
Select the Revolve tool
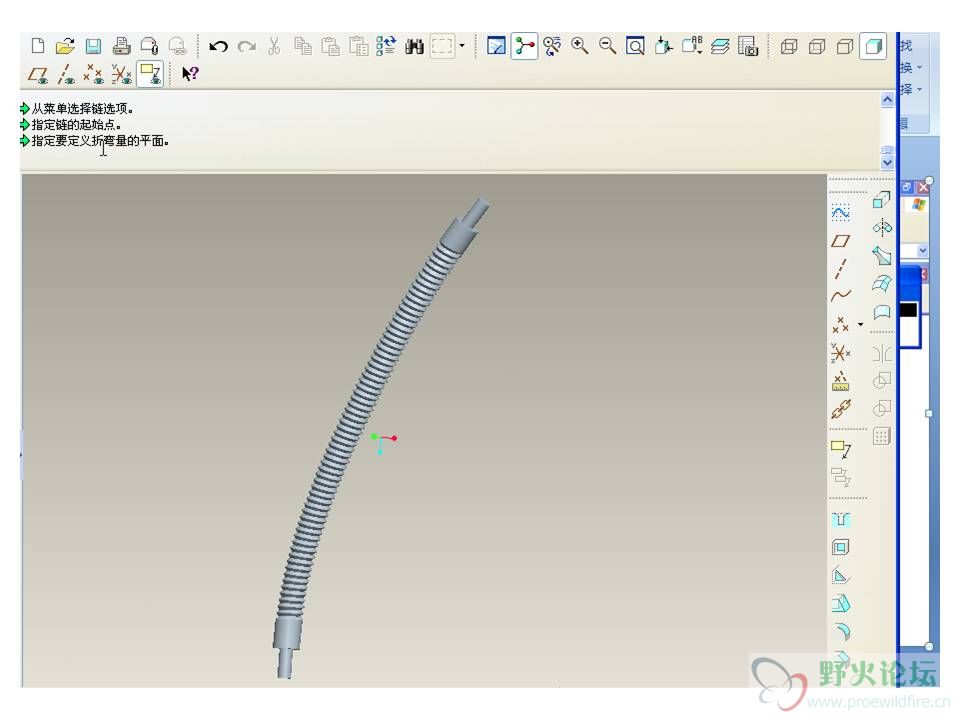click(882, 228)
